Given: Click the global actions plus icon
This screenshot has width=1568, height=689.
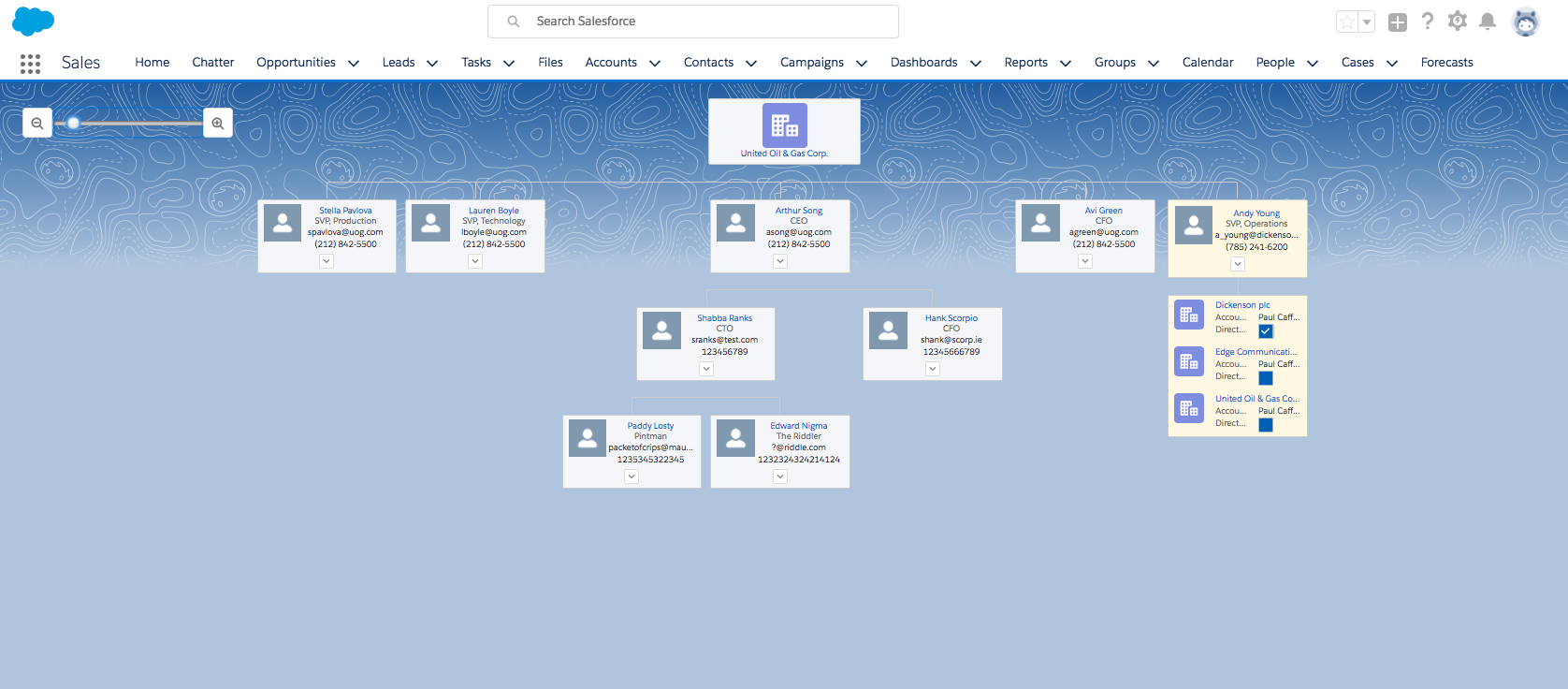Looking at the screenshot, I should [1398, 22].
